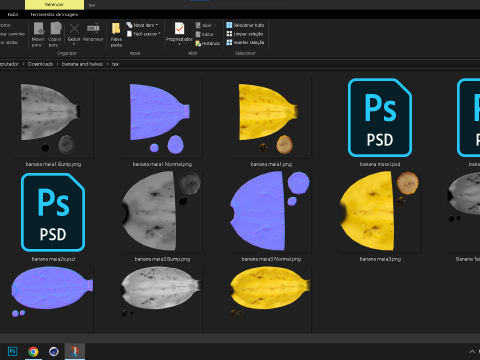
Task: Click Inverter seleção
Action: [245, 42]
